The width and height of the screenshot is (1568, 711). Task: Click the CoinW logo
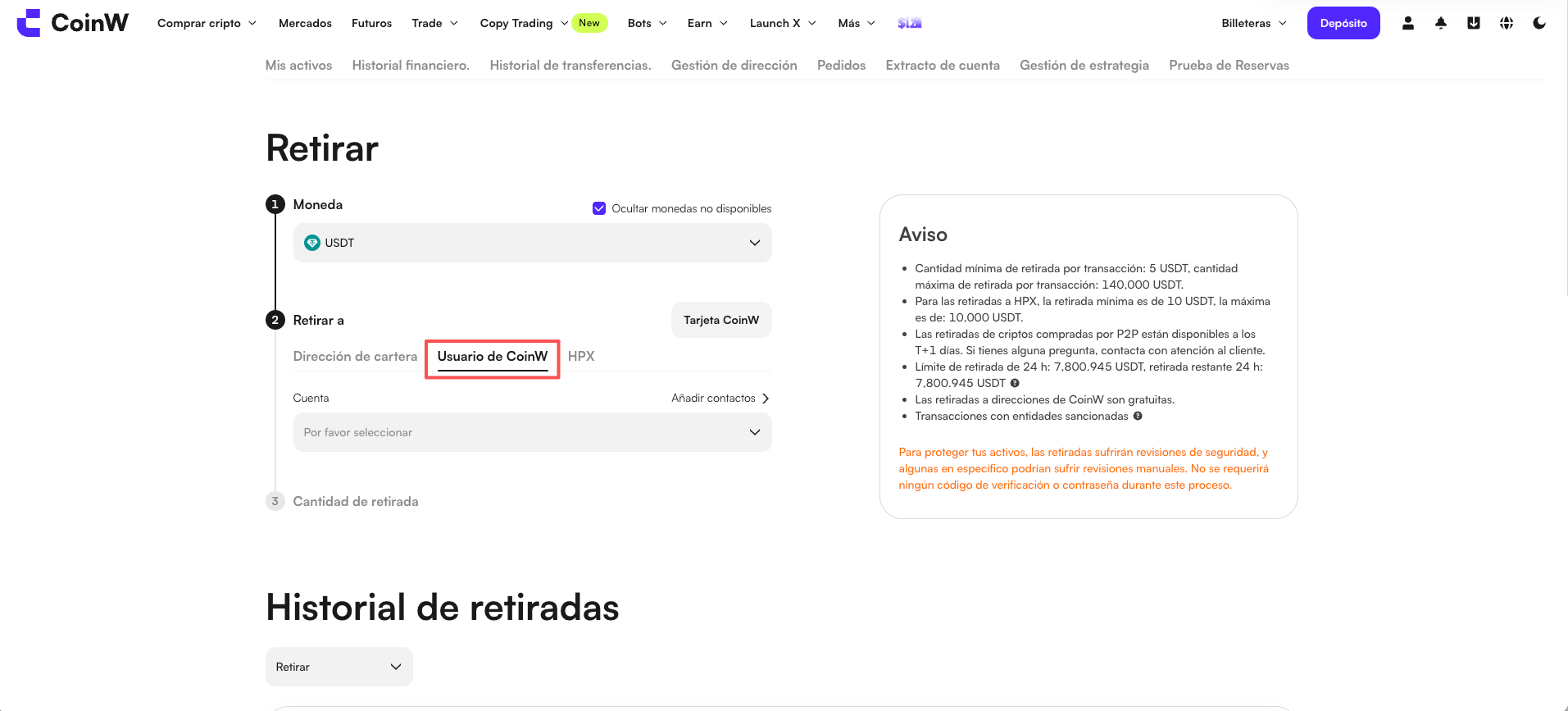(x=73, y=23)
